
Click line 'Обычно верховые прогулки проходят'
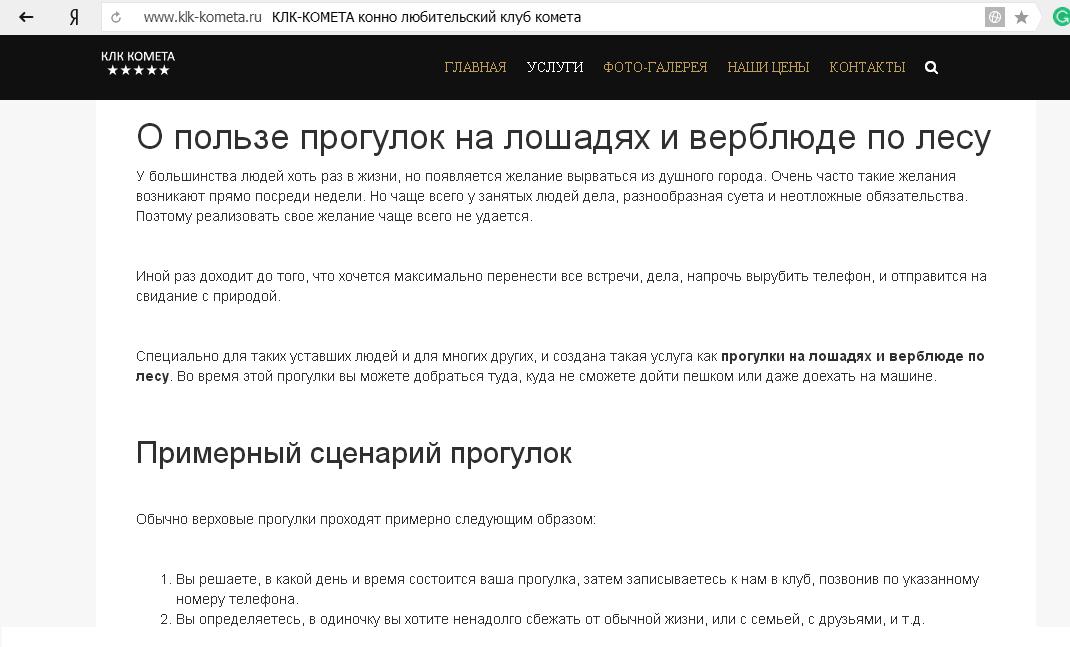point(366,519)
